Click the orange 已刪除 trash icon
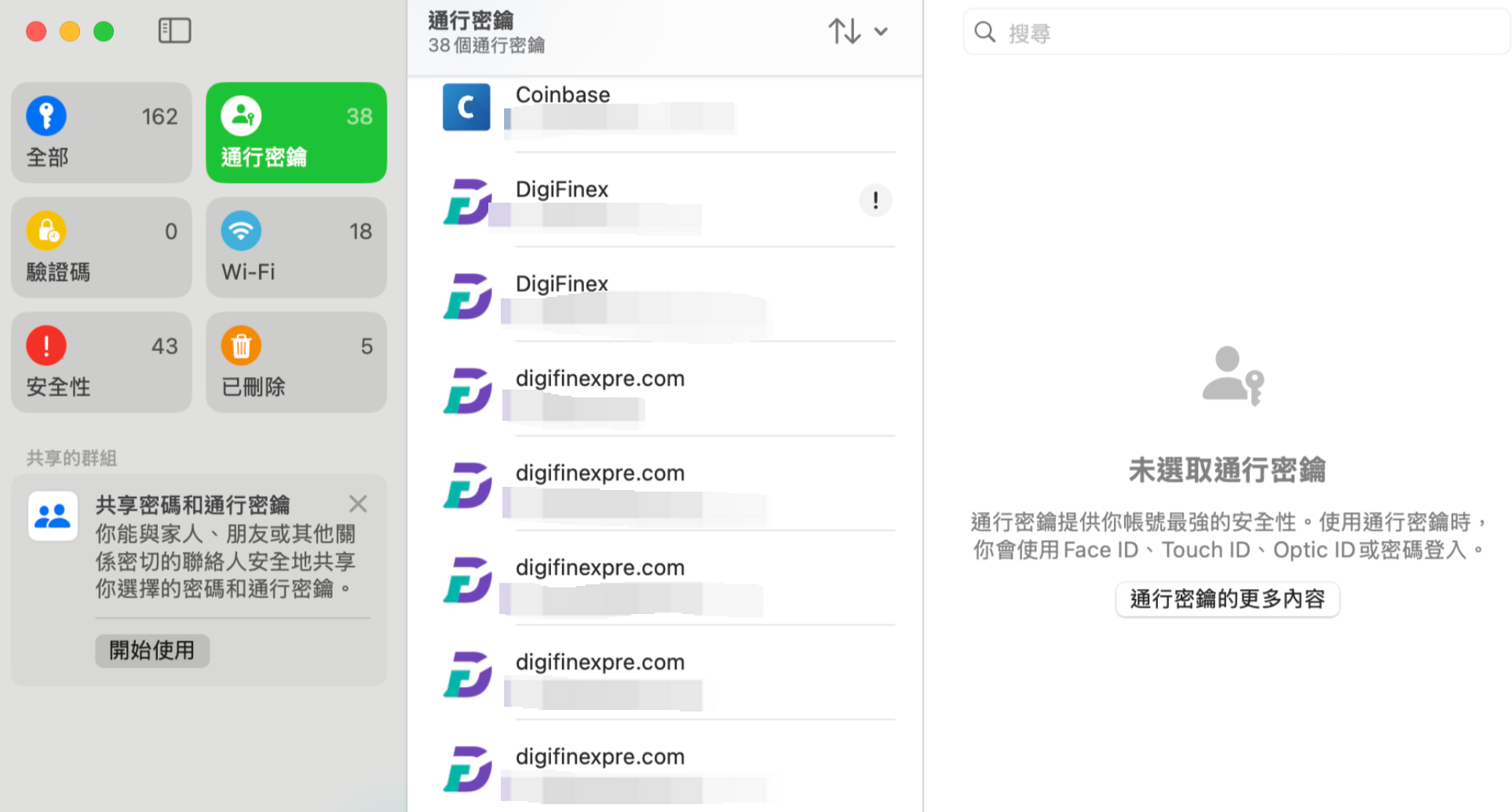The width and height of the screenshot is (1512, 812). (241, 346)
